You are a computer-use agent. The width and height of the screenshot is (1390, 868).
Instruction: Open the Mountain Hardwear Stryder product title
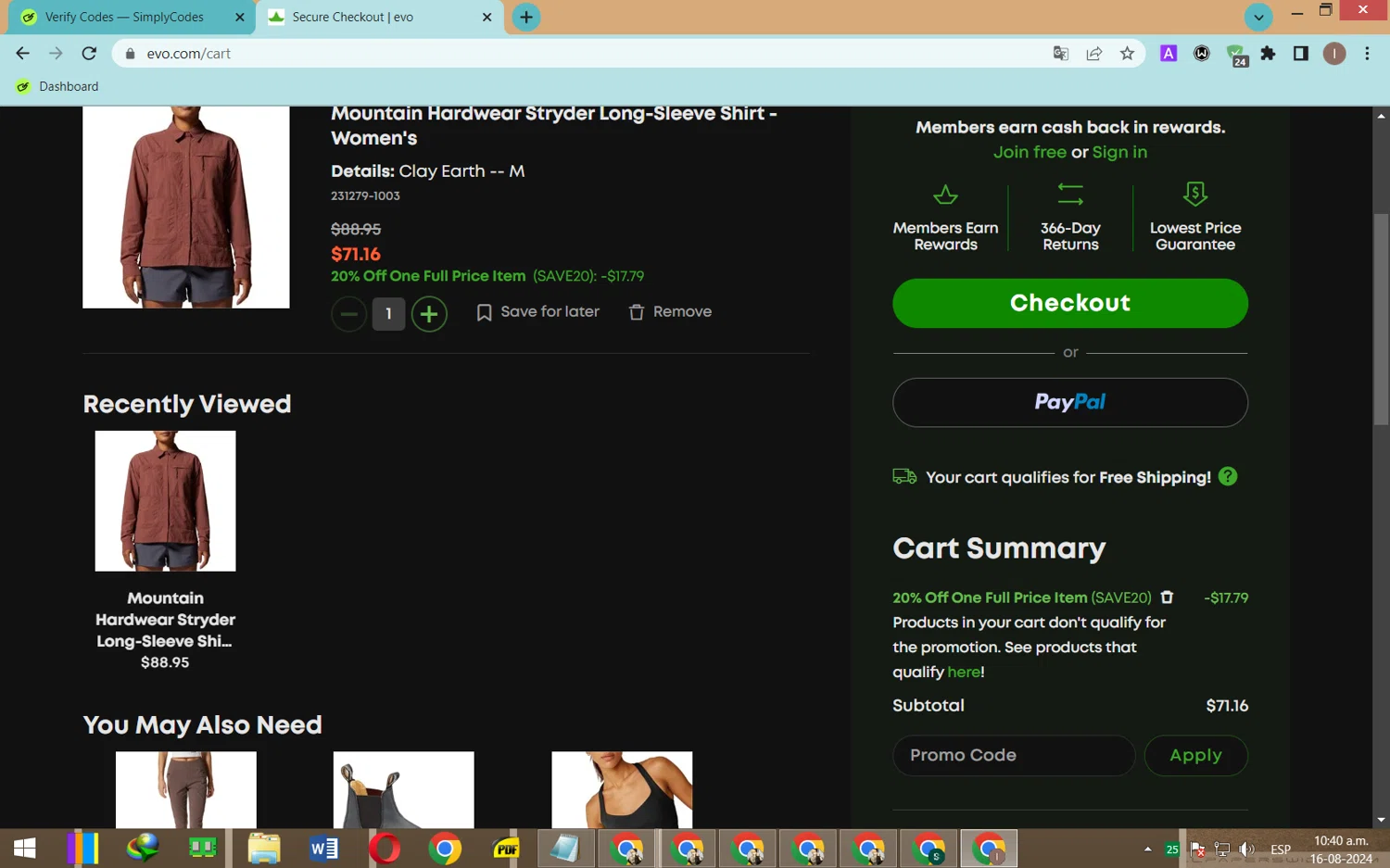(x=554, y=126)
